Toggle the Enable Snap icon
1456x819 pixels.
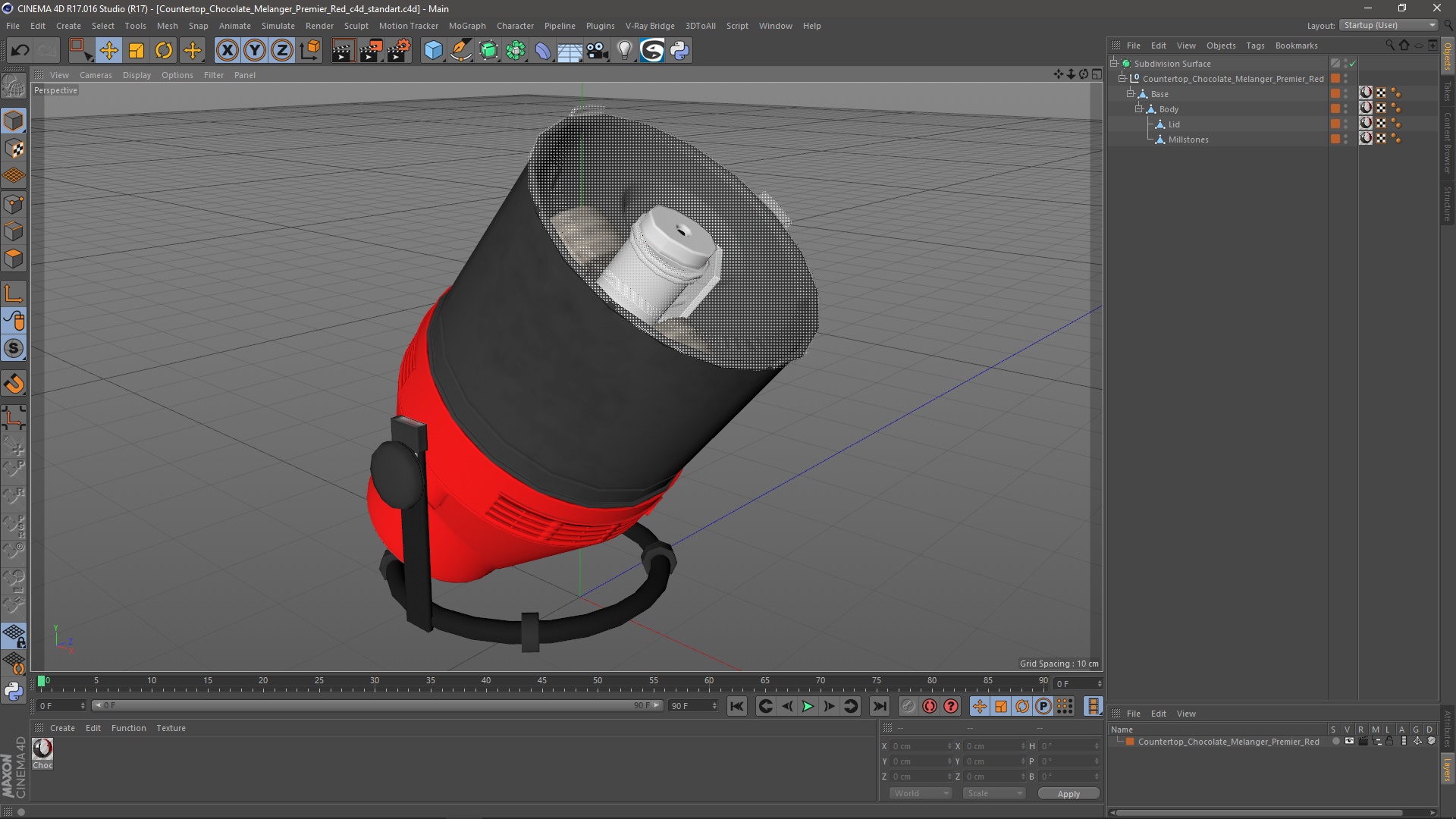14,349
